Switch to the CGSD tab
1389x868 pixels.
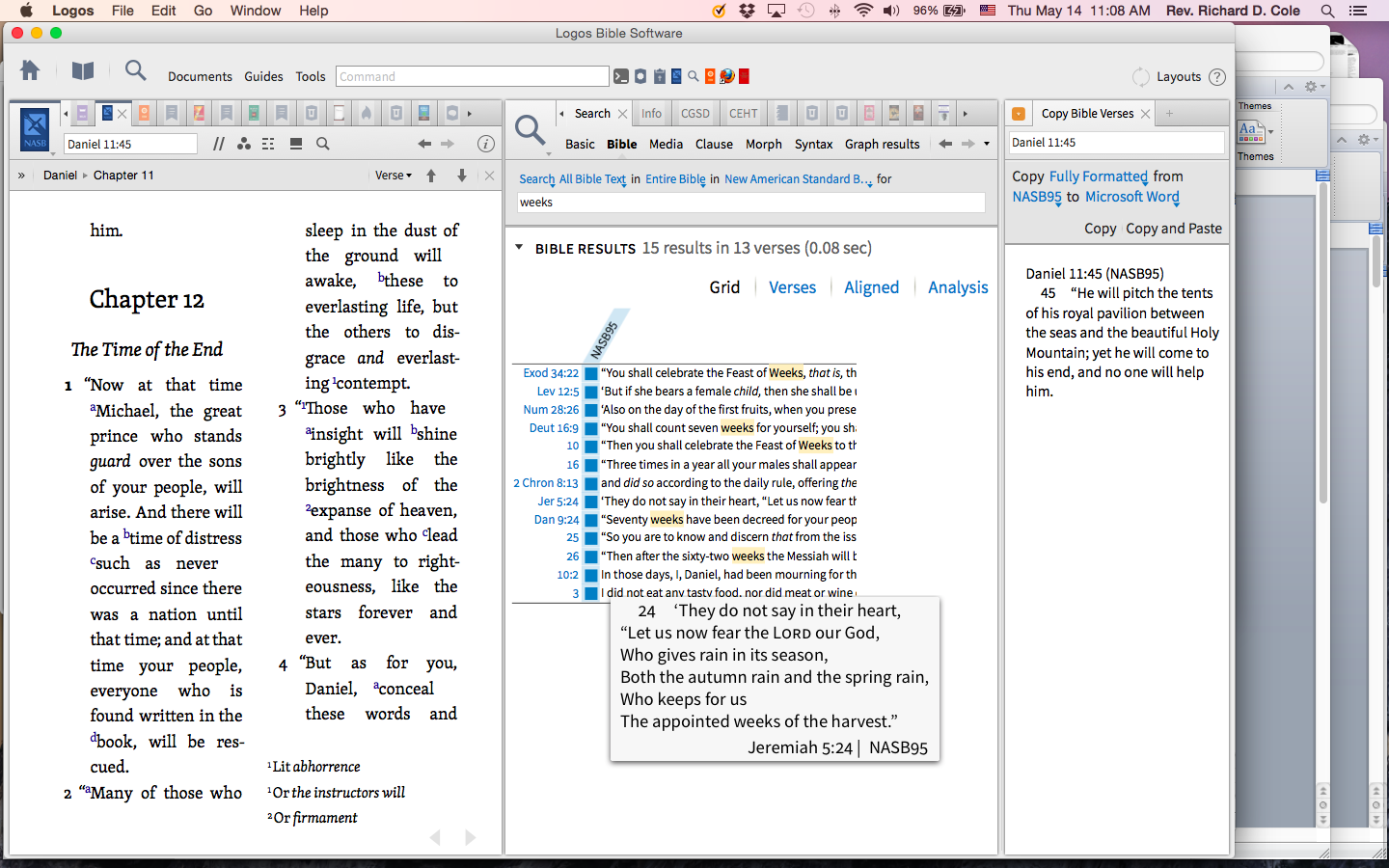point(695,114)
